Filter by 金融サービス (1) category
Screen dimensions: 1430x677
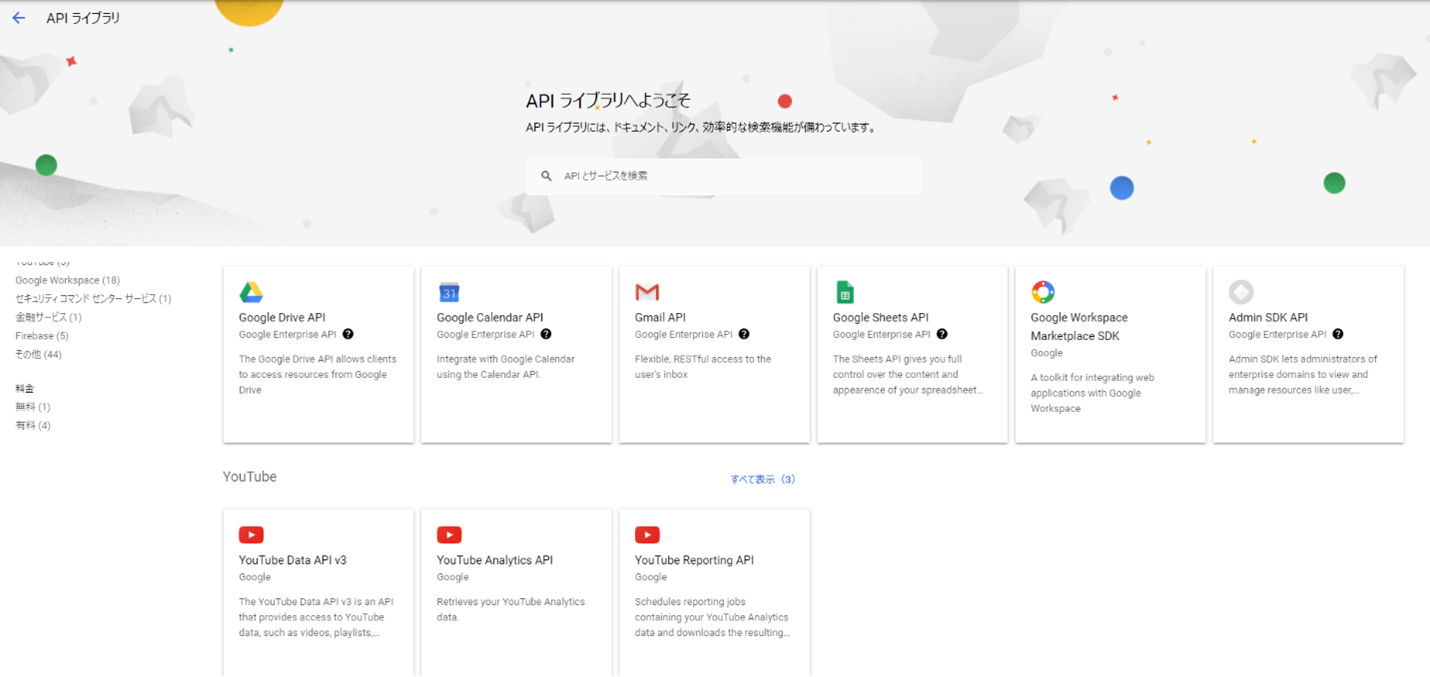(x=48, y=317)
